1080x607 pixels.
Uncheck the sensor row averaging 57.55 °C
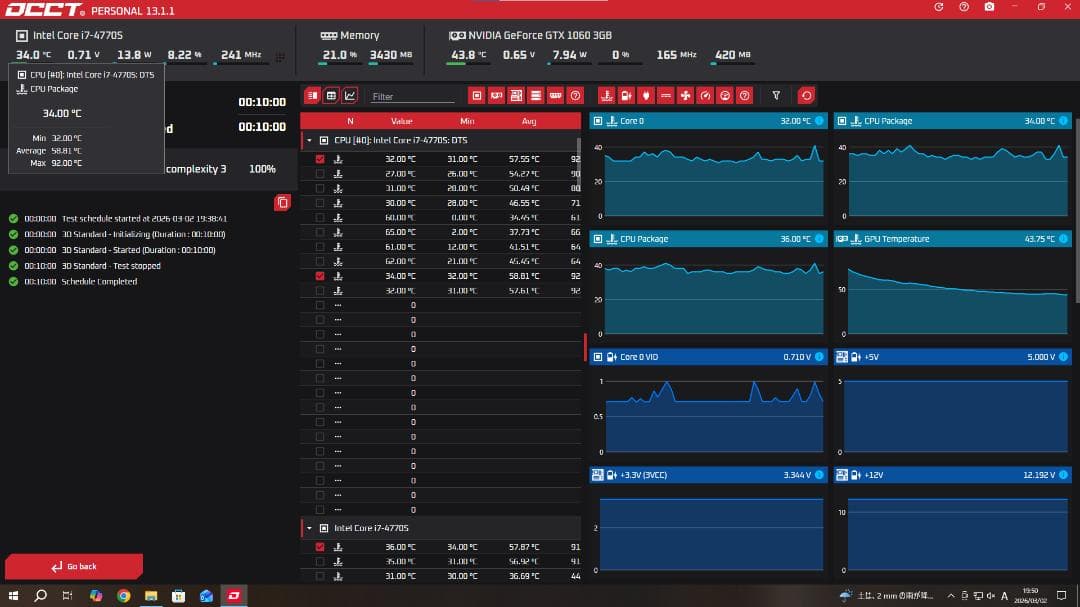point(320,159)
